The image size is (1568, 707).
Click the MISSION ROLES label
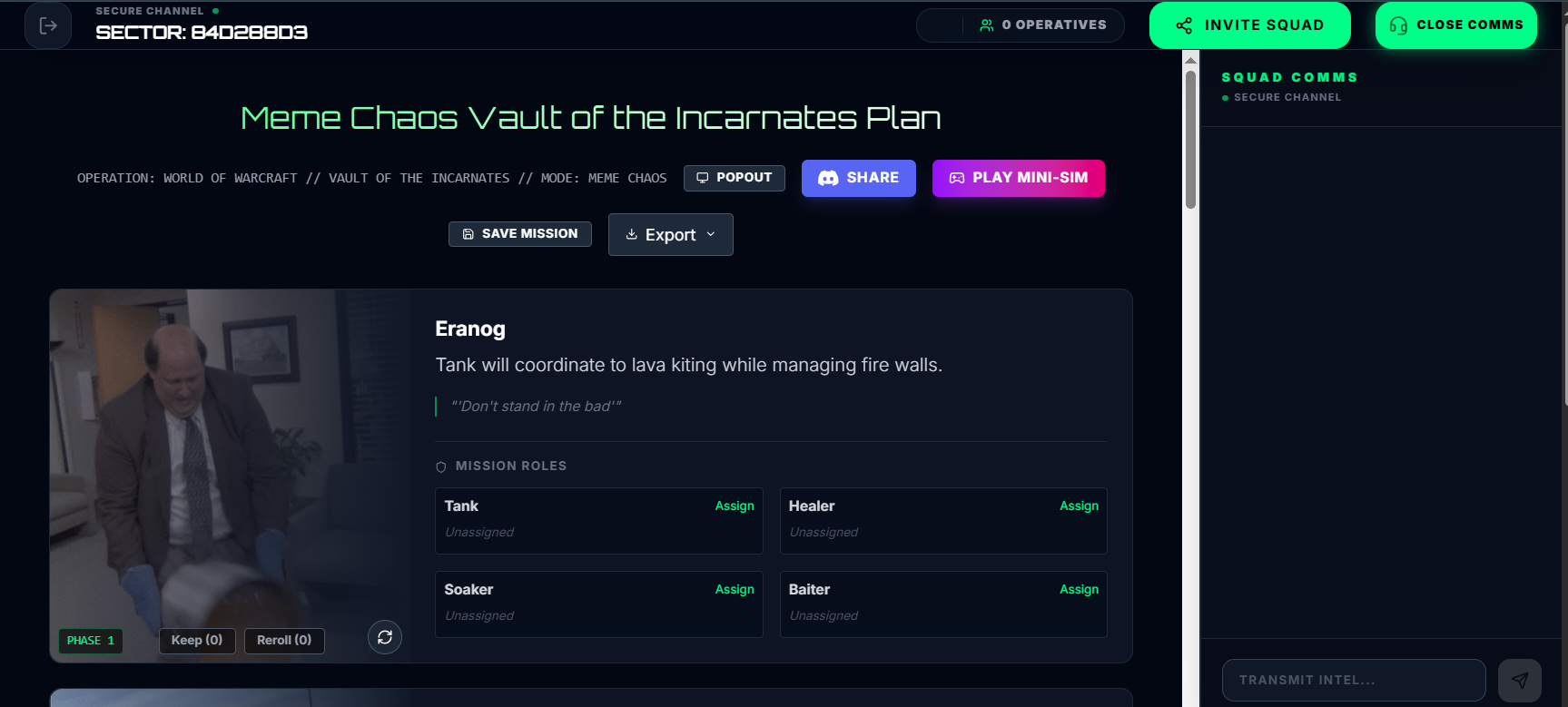(x=511, y=466)
